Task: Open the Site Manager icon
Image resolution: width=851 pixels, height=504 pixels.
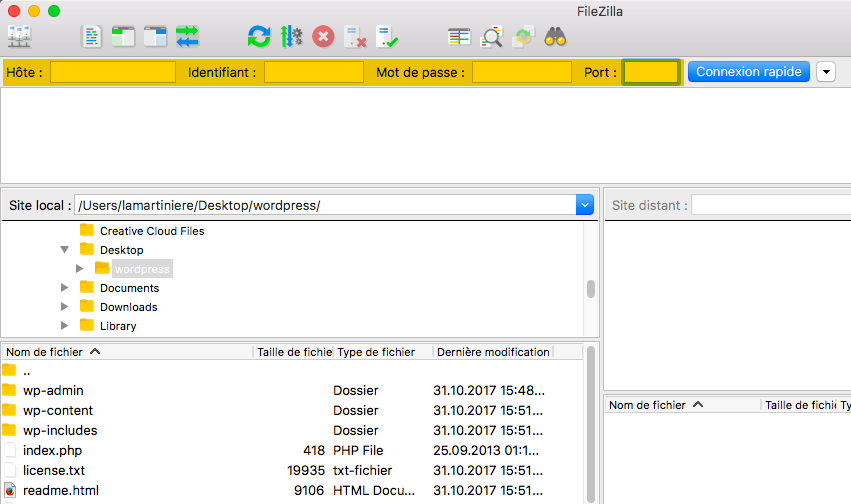Action: pyautogui.click(x=19, y=37)
